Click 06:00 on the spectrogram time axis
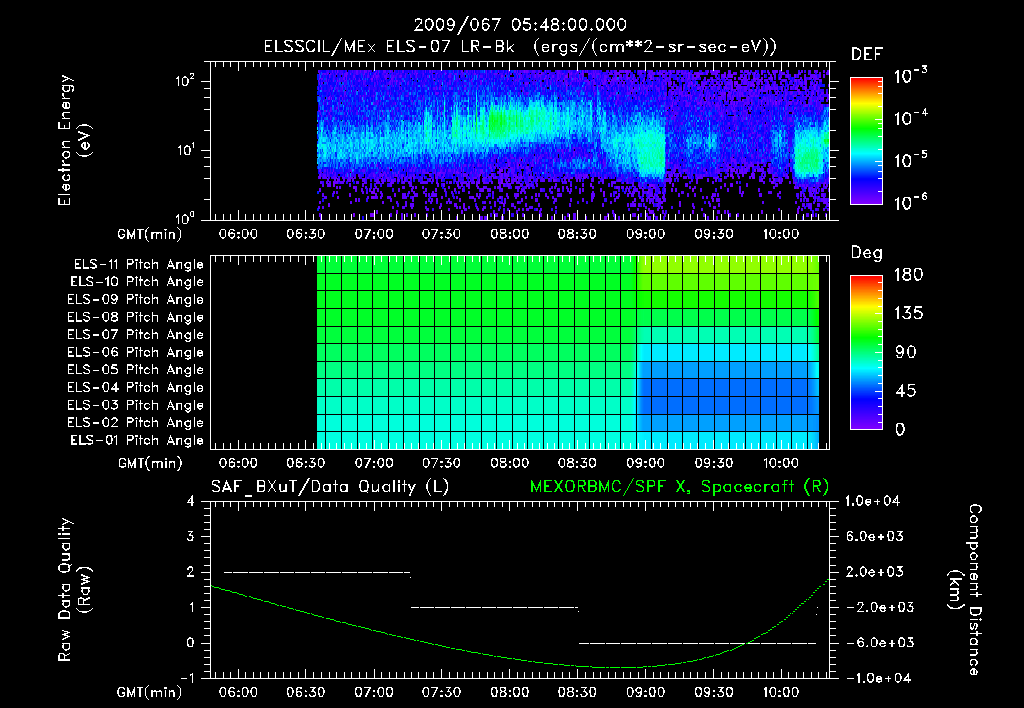 coord(238,234)
